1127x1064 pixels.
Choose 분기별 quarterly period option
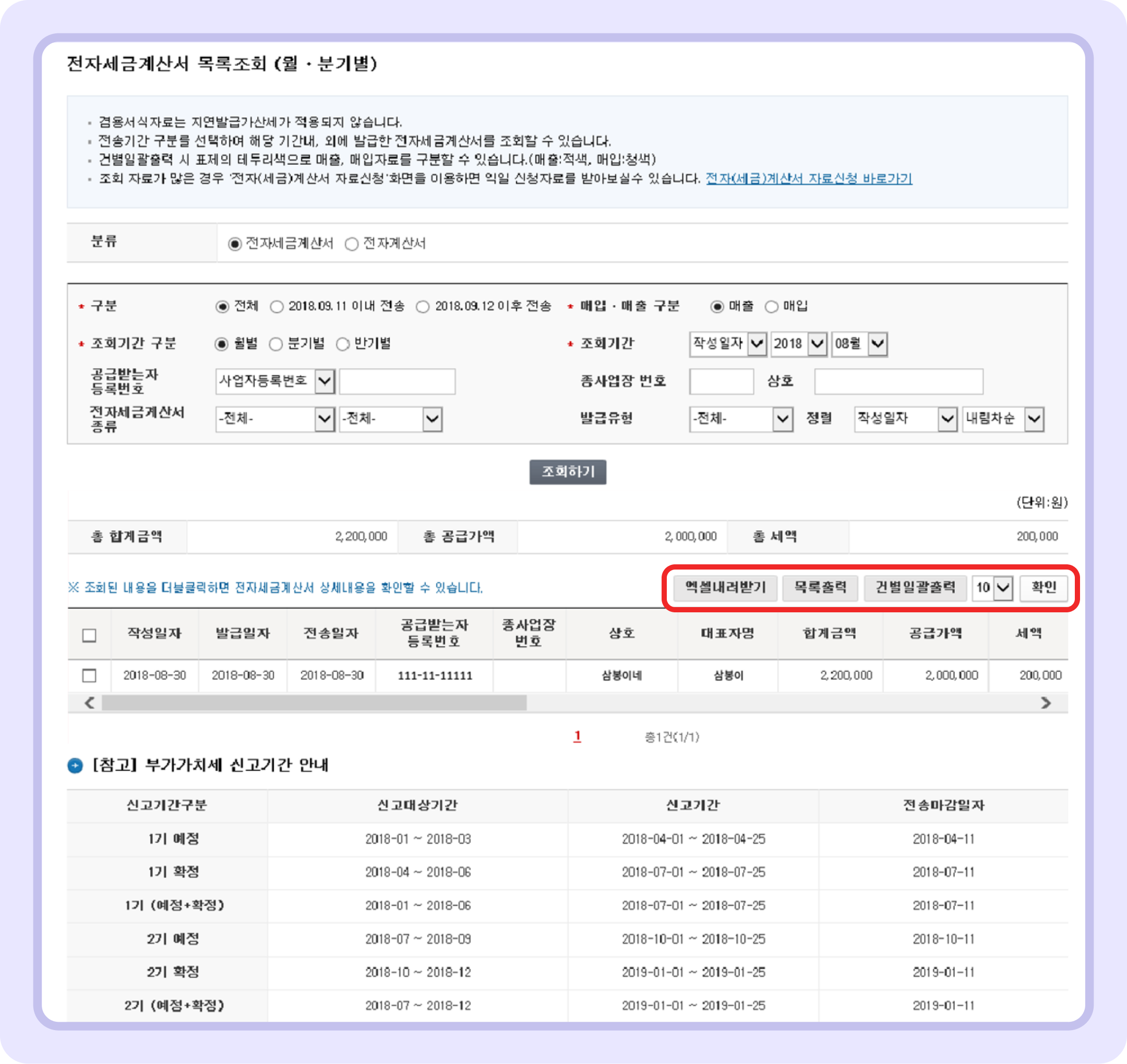click(x=277, y=343)
